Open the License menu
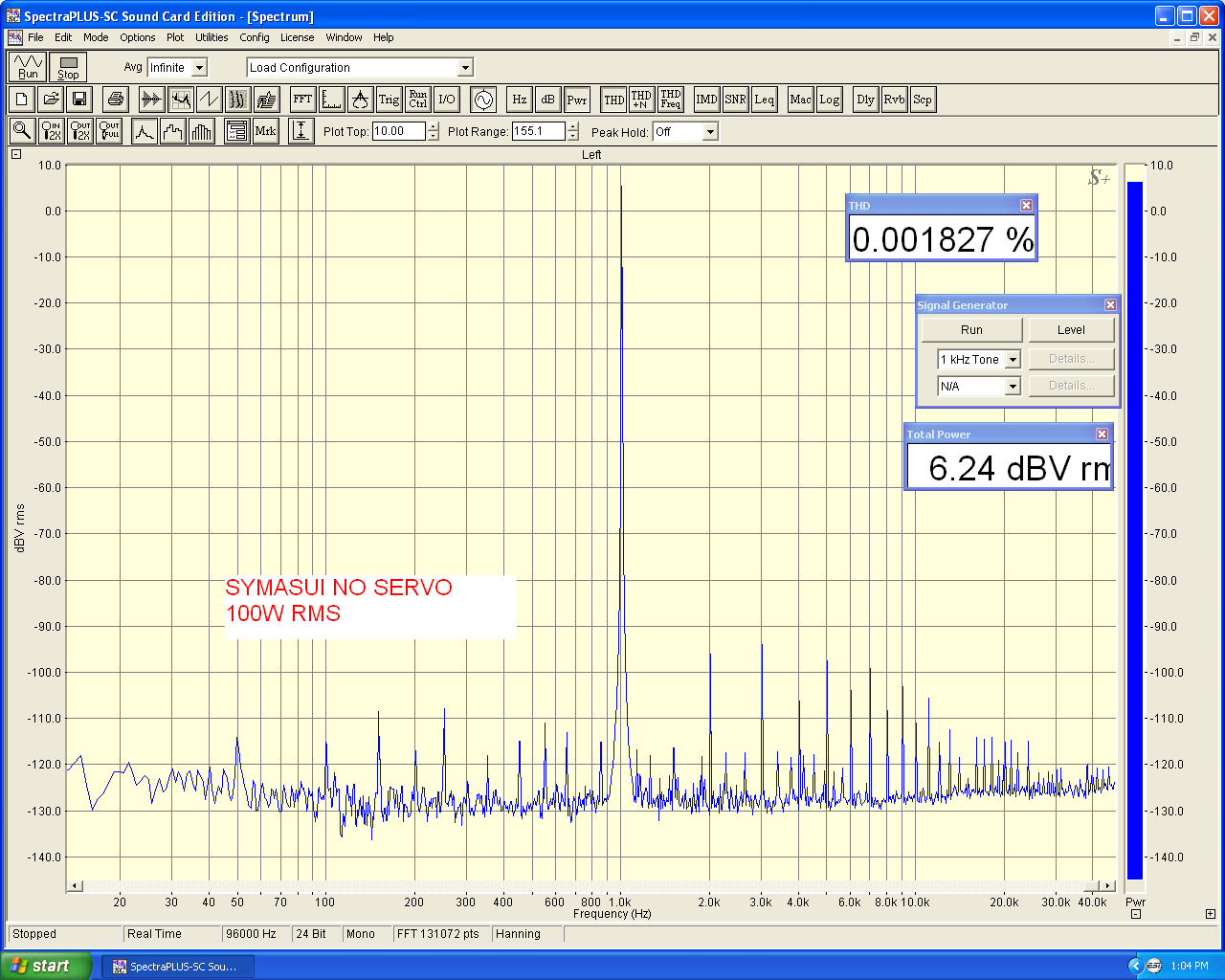1225x980 pixels. coord(297,37)
